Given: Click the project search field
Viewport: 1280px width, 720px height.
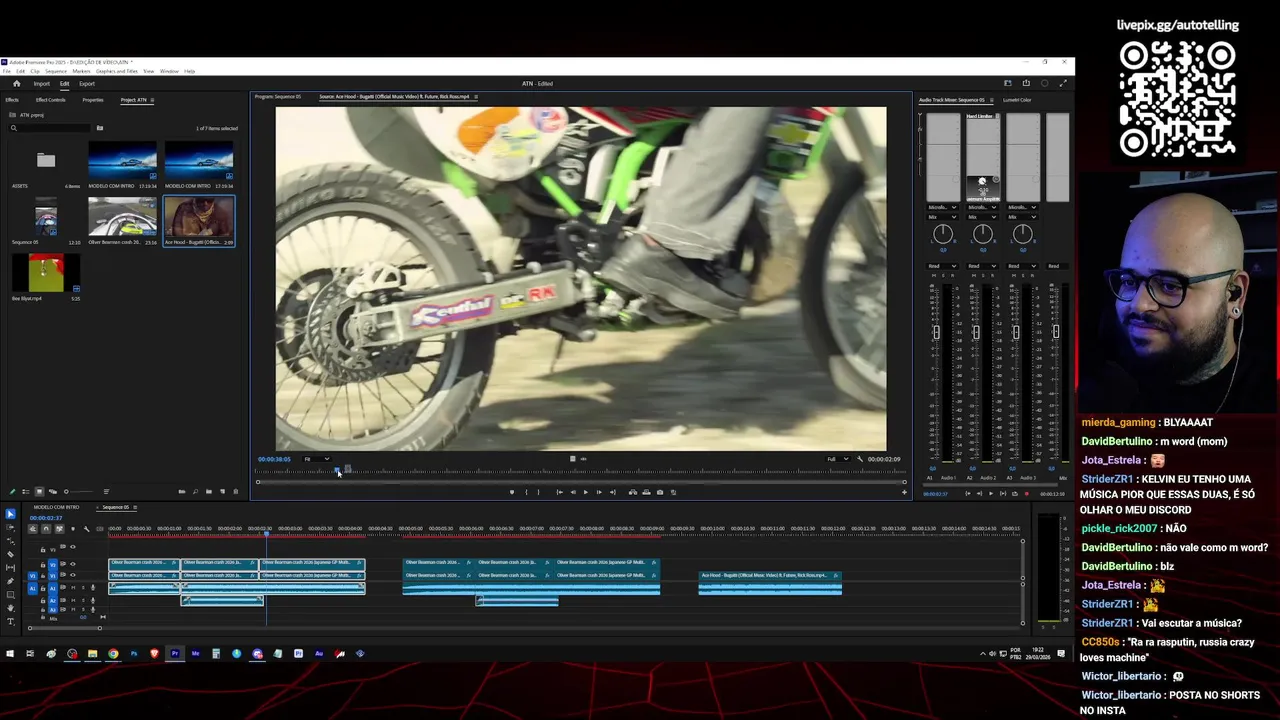Looking at the screenshot, I should (x=50, y=128).
